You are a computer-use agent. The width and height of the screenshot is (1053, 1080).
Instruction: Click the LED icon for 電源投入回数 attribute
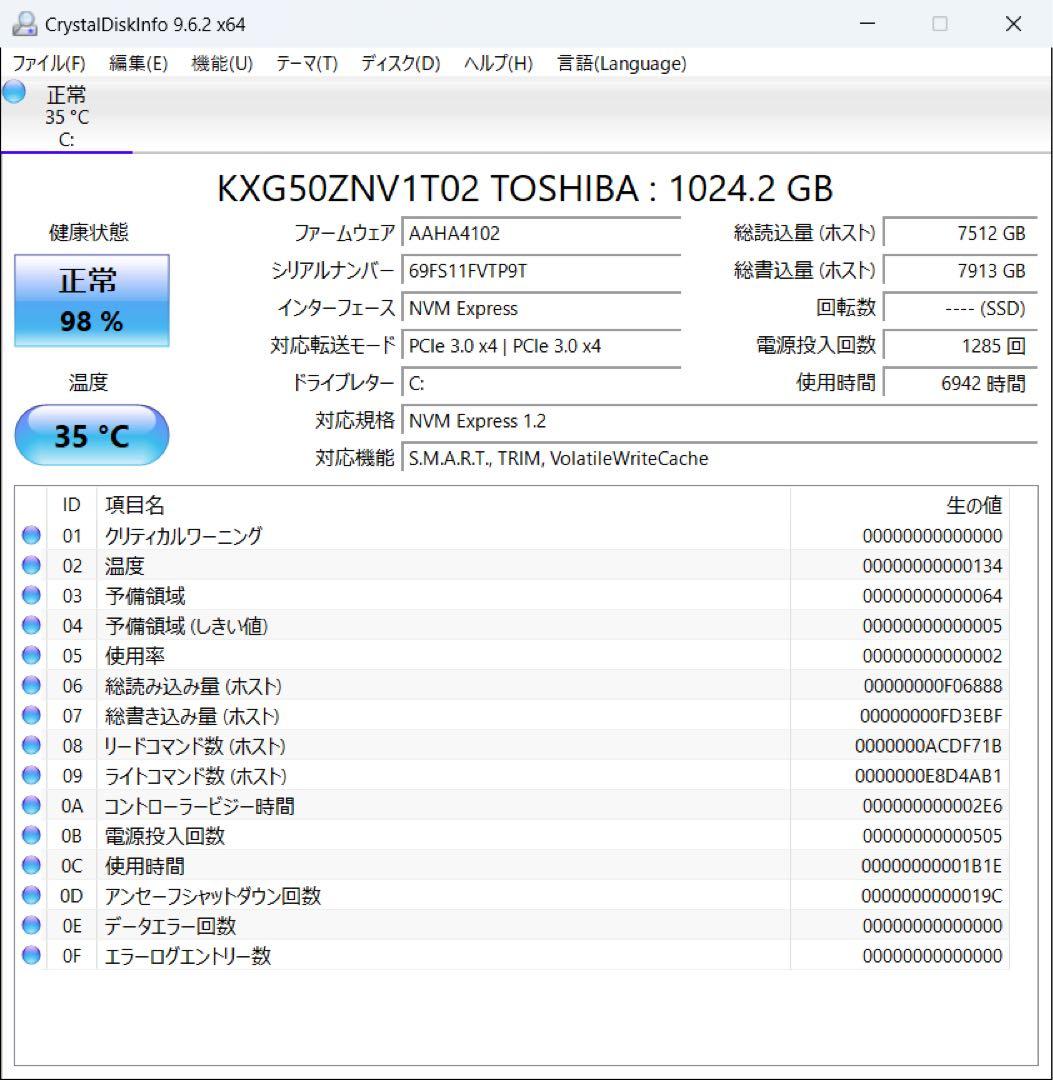tap(30, 835)
